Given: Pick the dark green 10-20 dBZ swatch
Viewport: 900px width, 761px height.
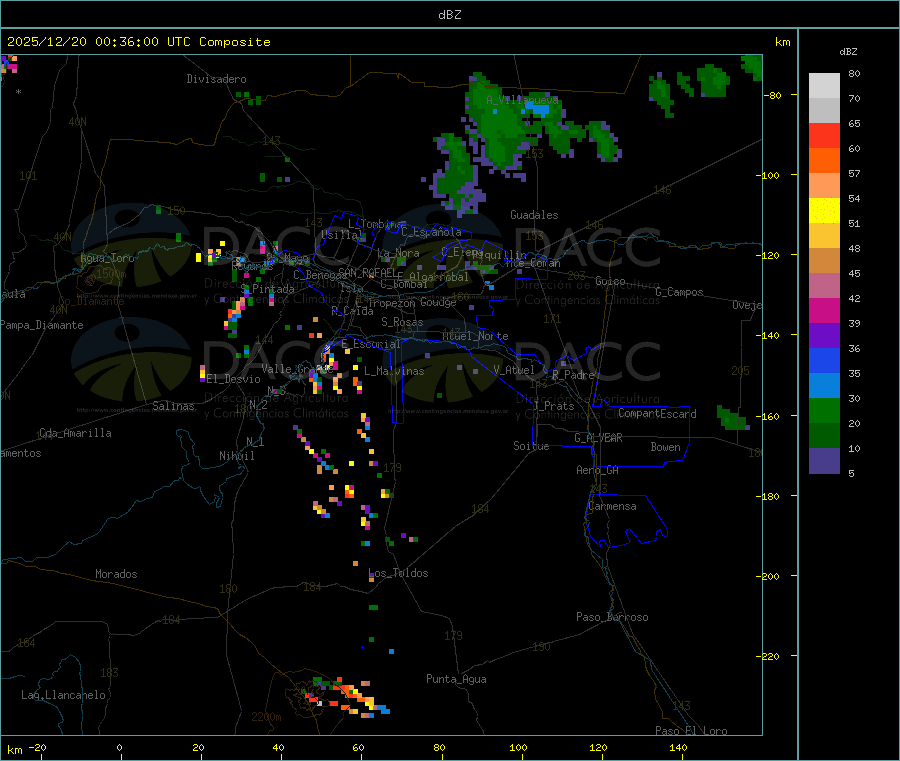Looking at the screenshot, I should click(x=824, y=436).
